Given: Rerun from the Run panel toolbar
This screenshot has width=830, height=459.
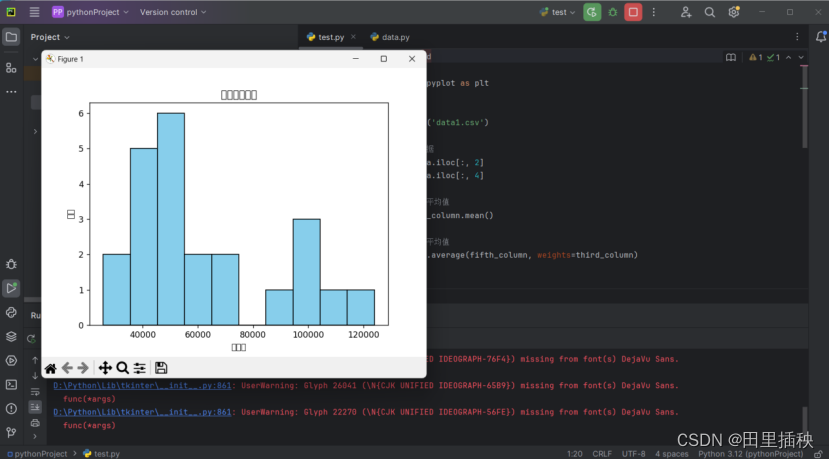Looking at the screenshot, I should coord(32,338).
